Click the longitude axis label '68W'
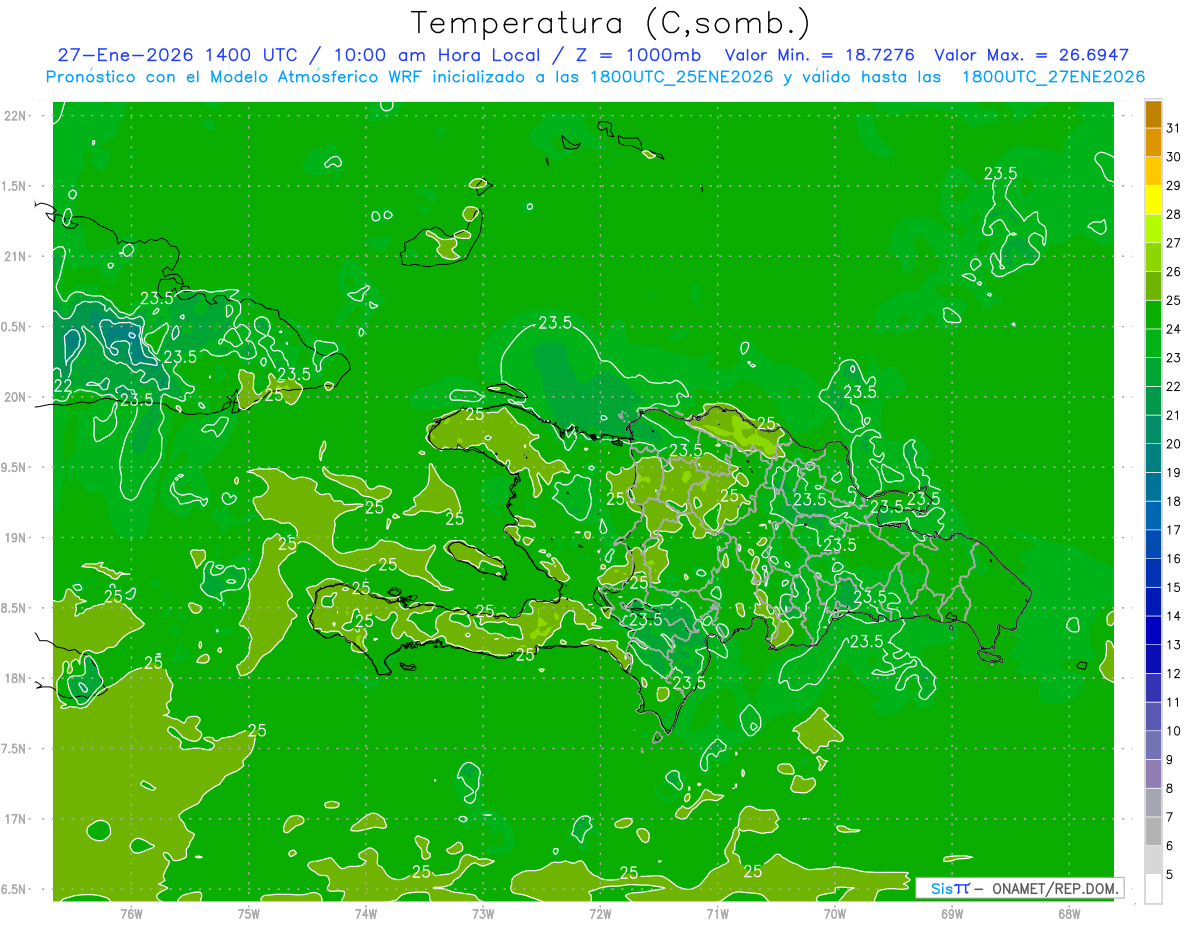1200x927 pixels. point(1069,913)
